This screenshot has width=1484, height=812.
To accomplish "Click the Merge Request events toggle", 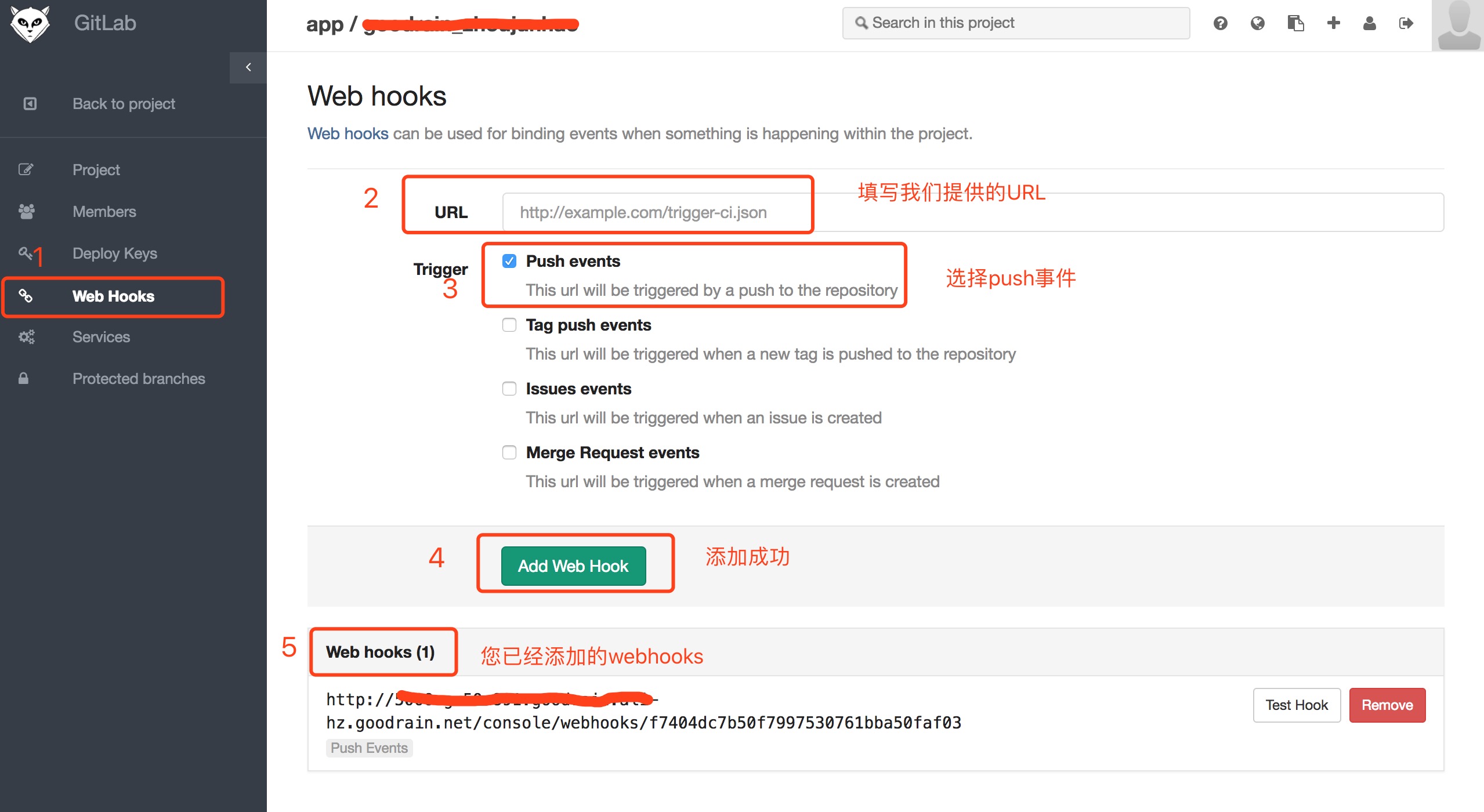I will tap(508, 453).
